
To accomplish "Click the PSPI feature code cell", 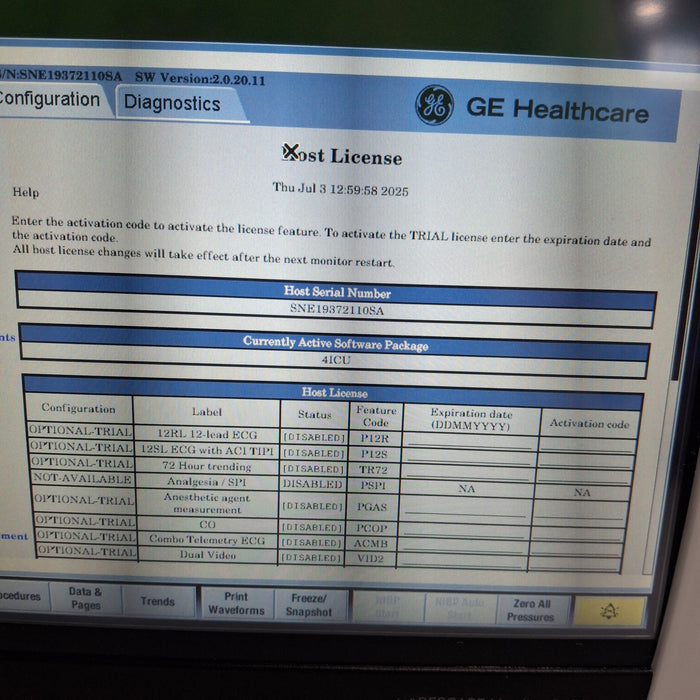I will [x=373, y=485].
